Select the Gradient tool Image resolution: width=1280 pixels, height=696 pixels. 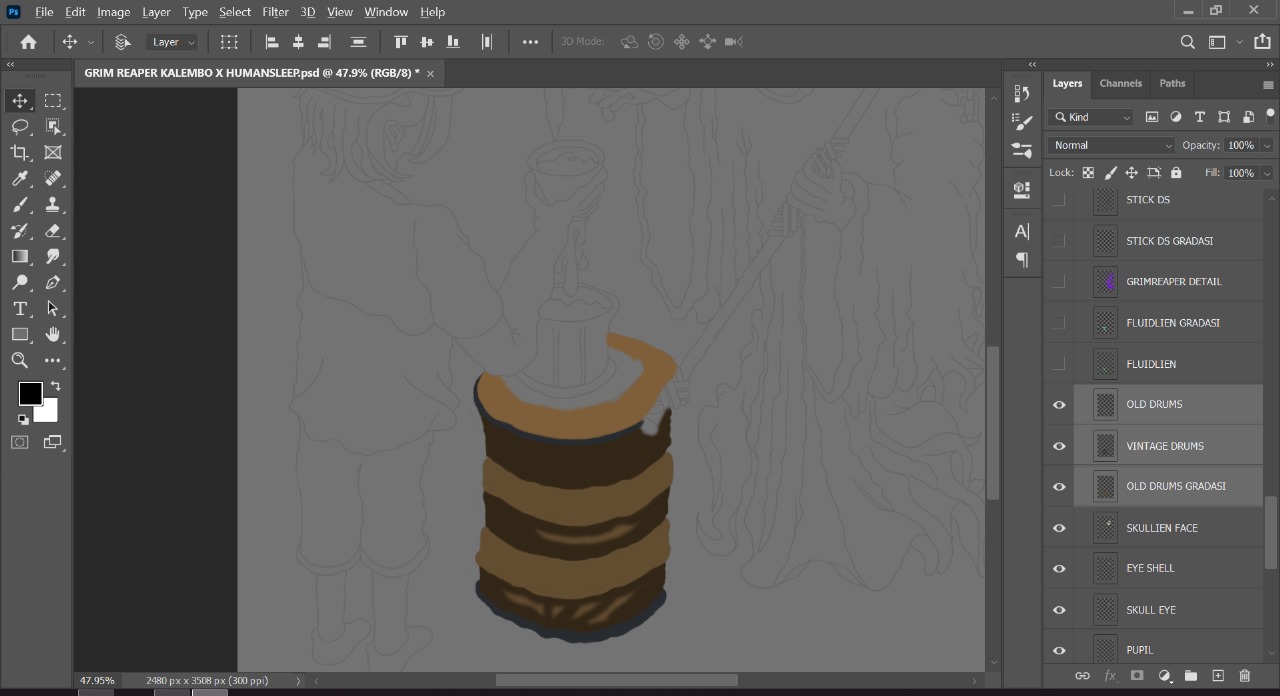point(20,257)
